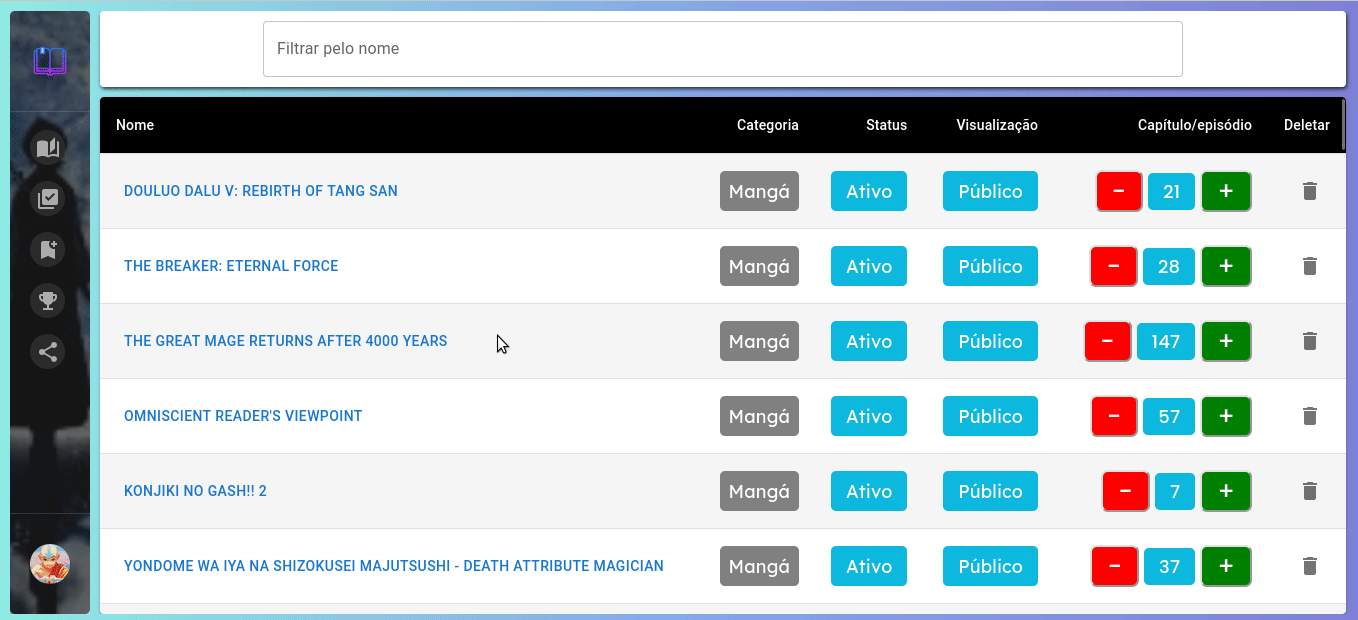Image resolution: width=1358 pixels, height=620 pixels.
Task: Toggle Público visibility of Konjiki no Gash!! 2
Action: (990, 491)
